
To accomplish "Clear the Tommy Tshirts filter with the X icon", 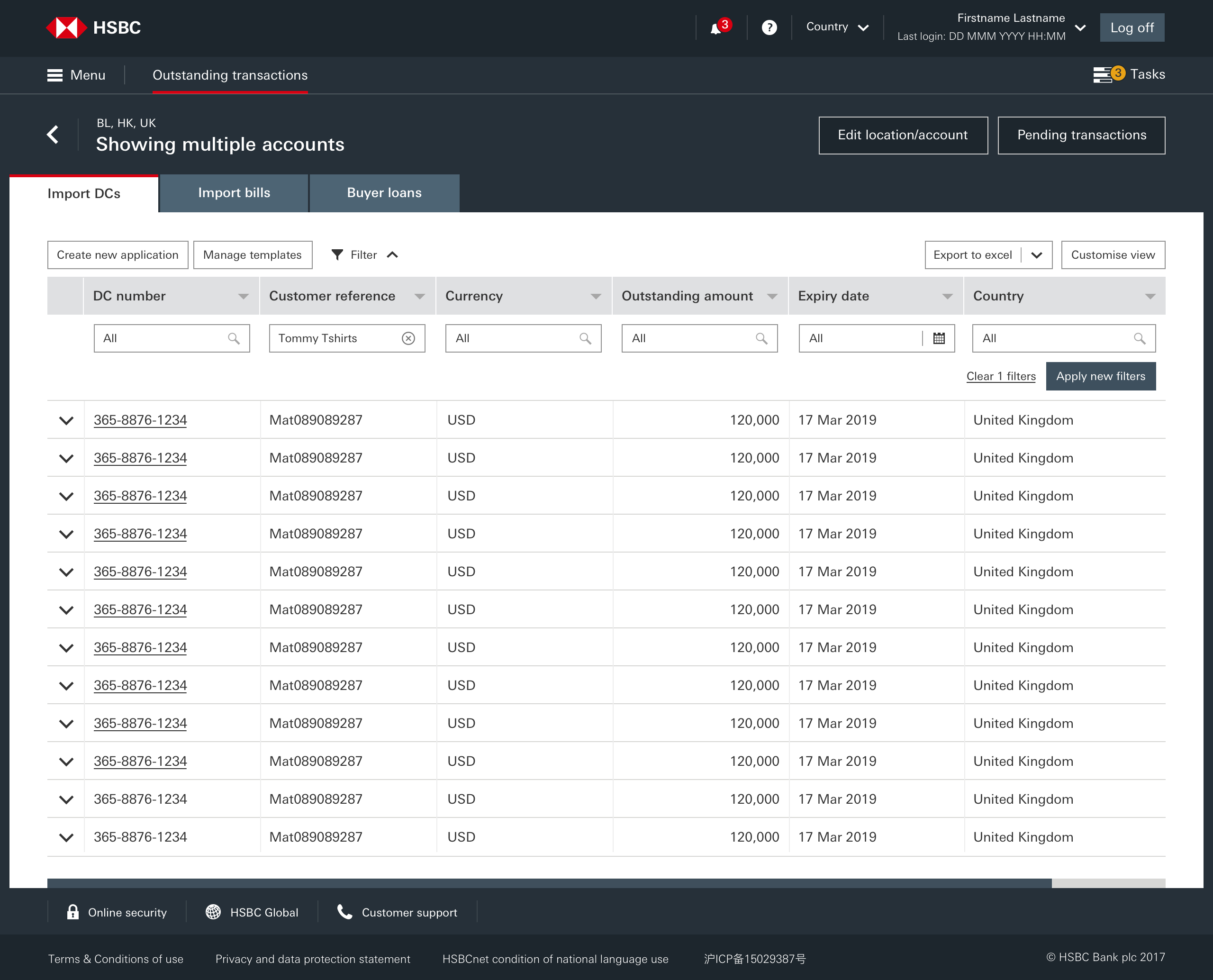I will (x=408, y=338).
